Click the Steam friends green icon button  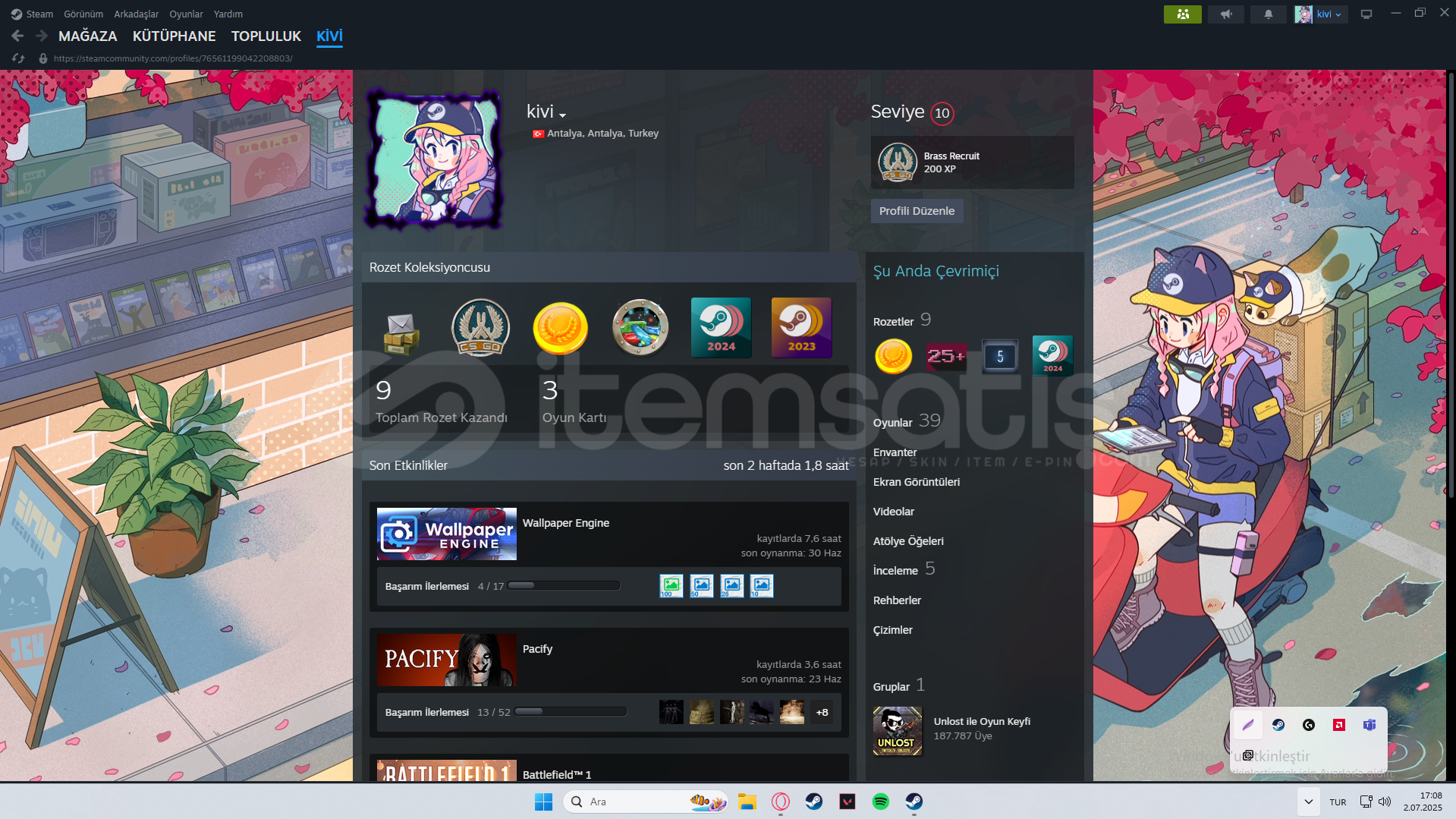(x=1182, y=14)
